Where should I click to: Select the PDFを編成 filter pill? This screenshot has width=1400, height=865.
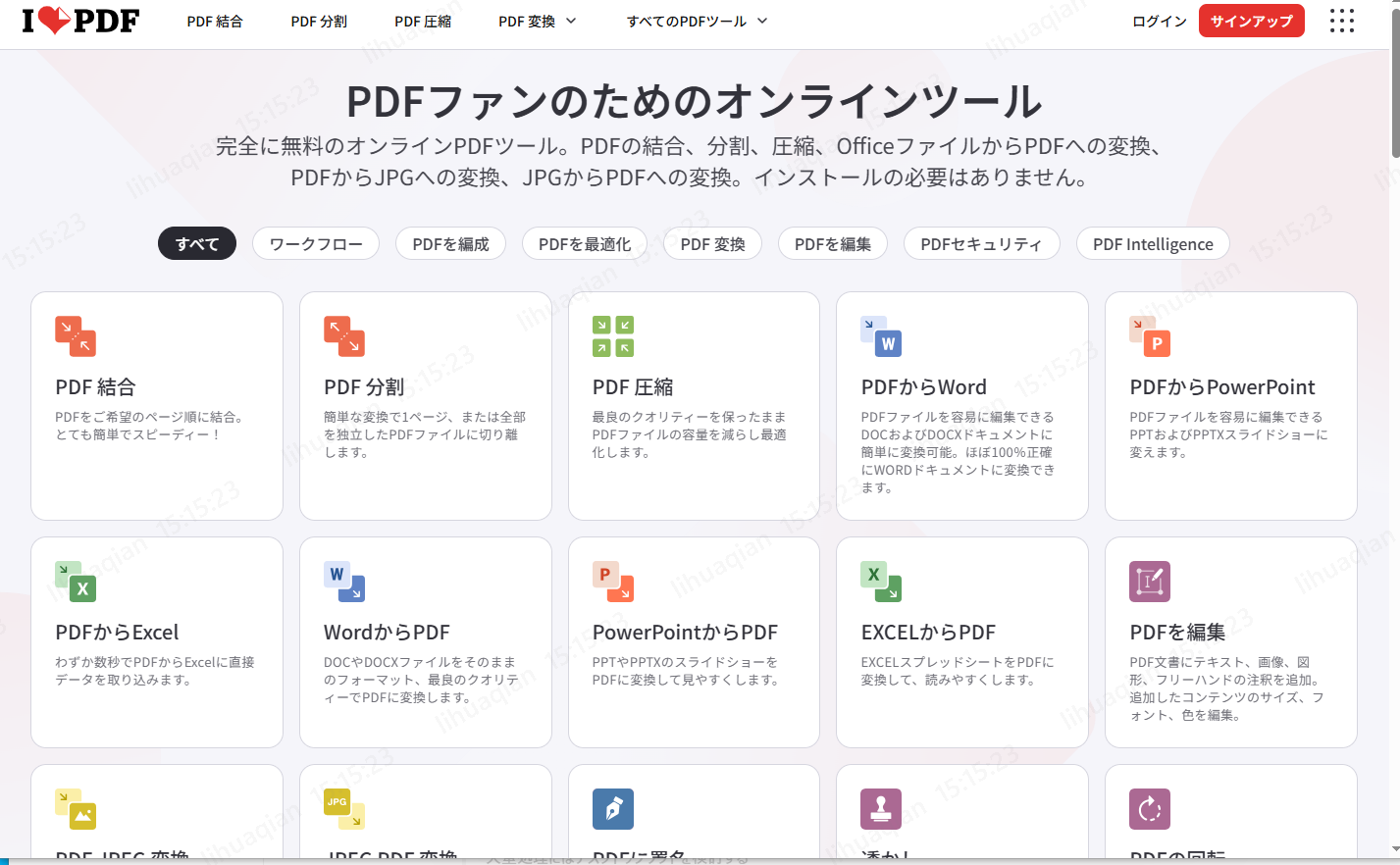click(450, 244)
